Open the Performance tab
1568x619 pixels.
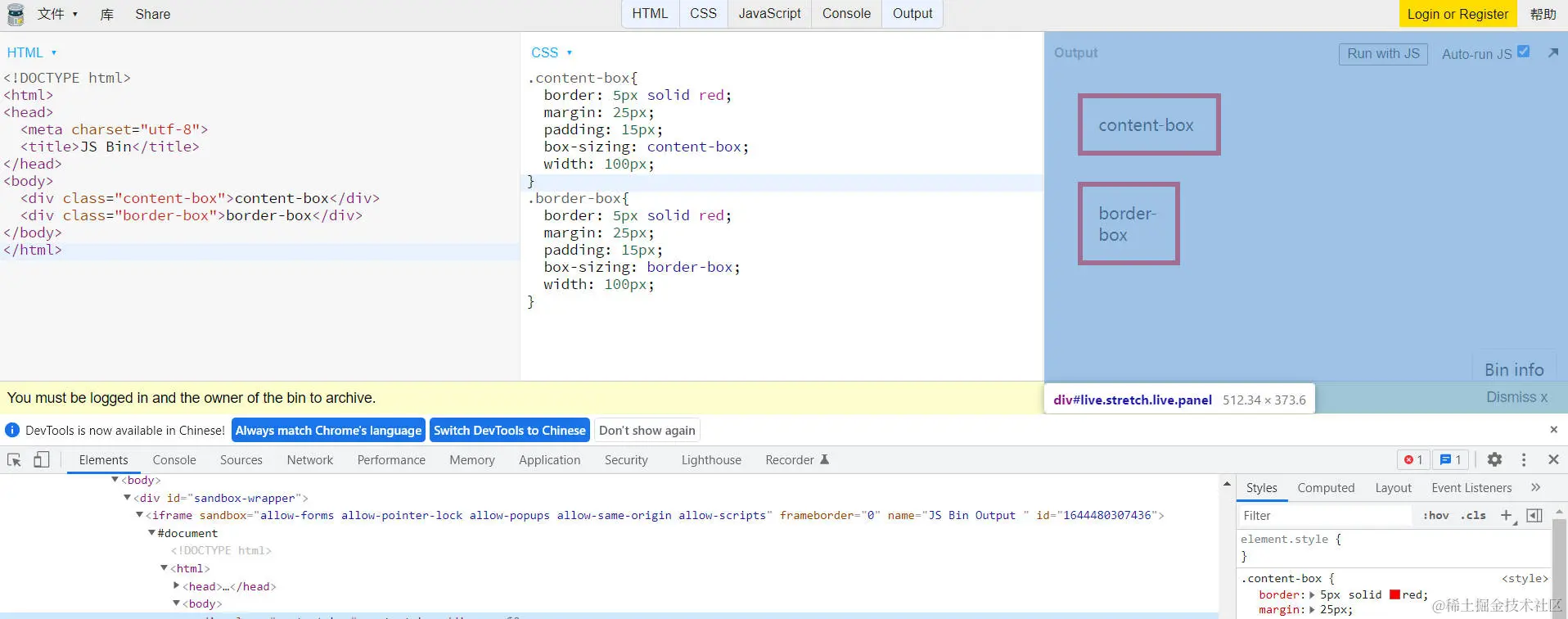click(391, 460)
